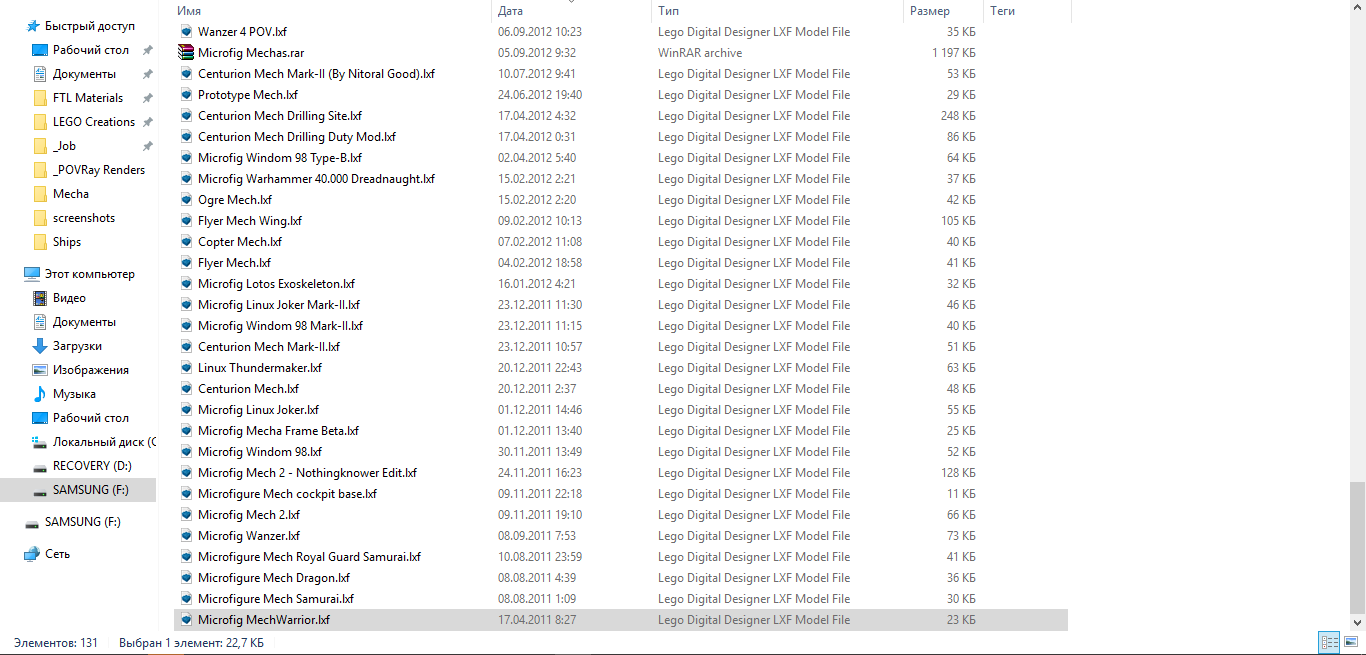Click the file icon of Linux Thundermaker.lxf
Screen dimensions: 1366x655
tap(186, 368)
